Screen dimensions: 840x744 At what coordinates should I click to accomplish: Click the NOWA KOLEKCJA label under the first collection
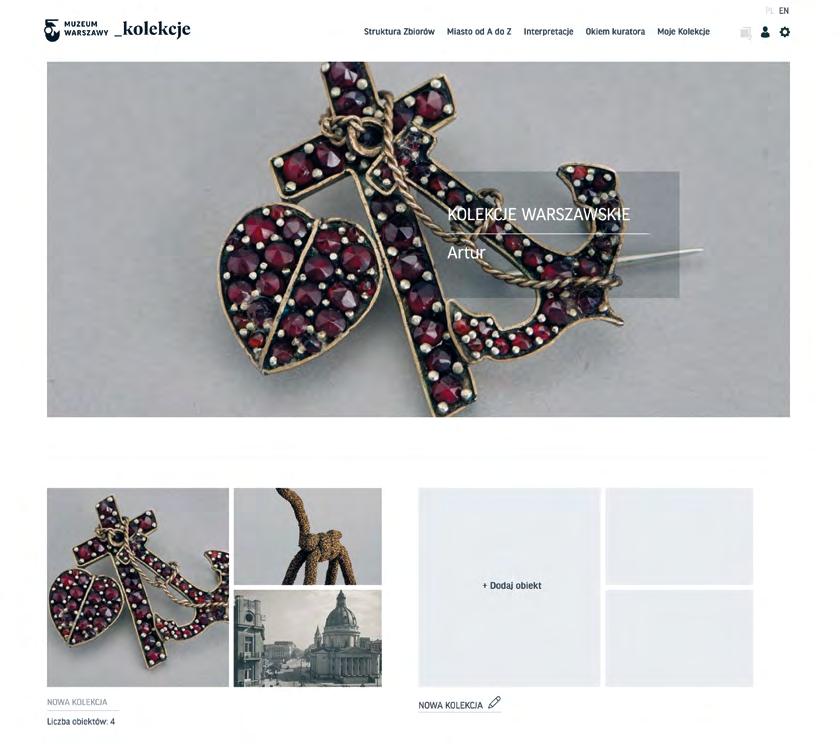(77, 702)
